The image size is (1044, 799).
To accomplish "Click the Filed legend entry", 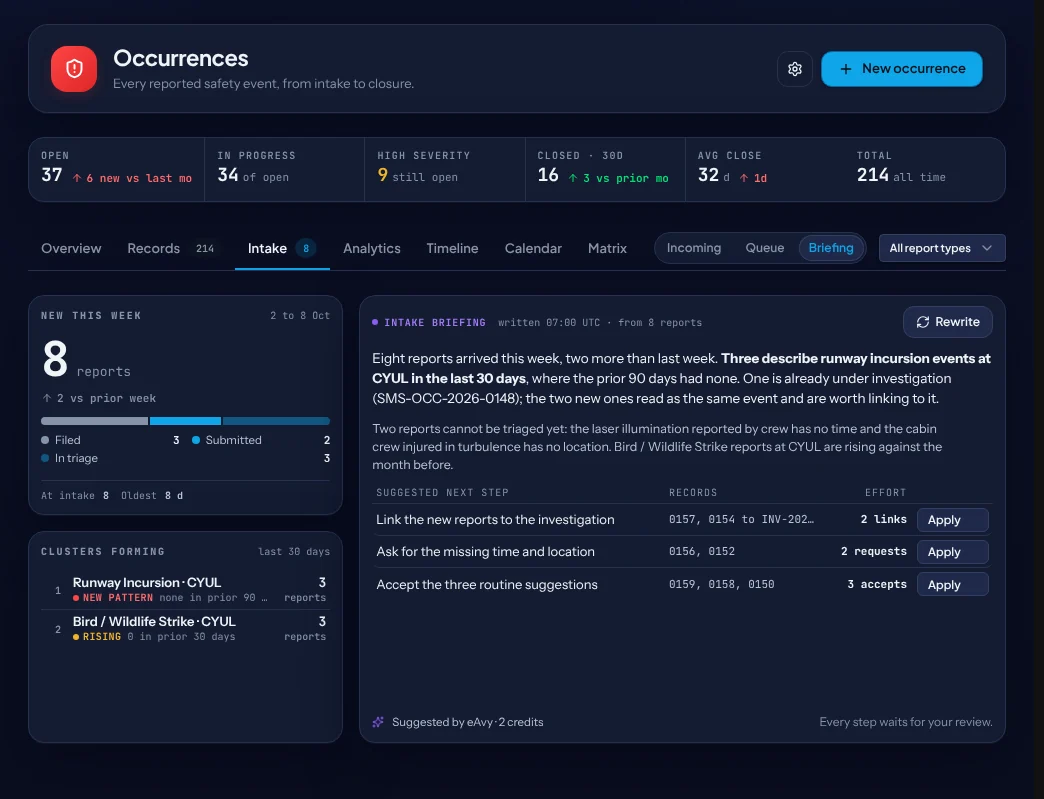I will point(111,440).
